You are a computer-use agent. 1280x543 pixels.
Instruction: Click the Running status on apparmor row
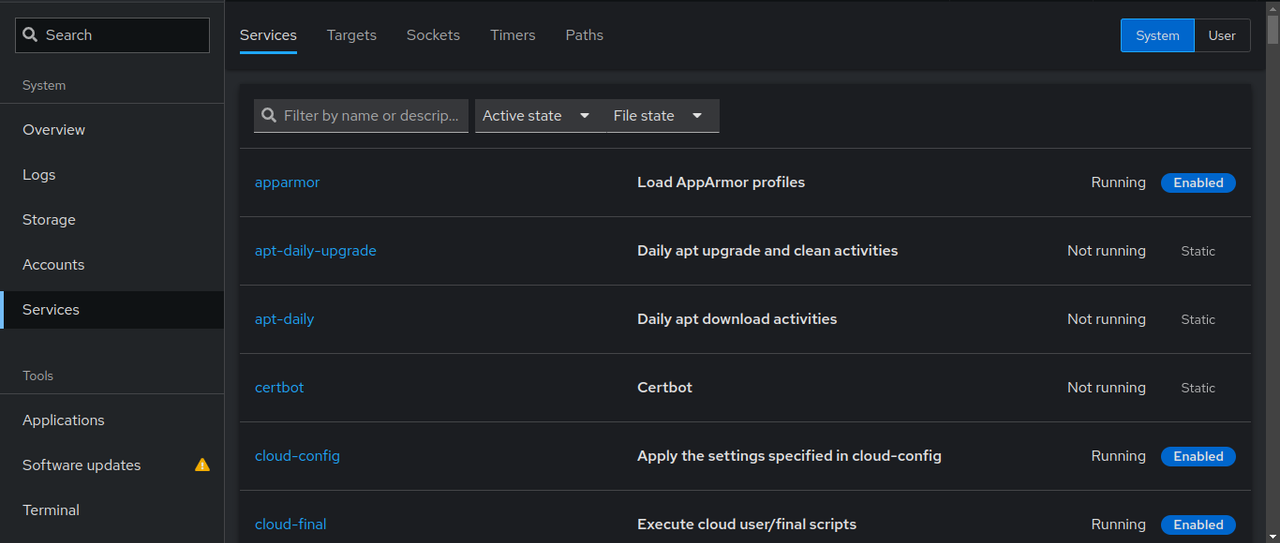(1118, 182)
